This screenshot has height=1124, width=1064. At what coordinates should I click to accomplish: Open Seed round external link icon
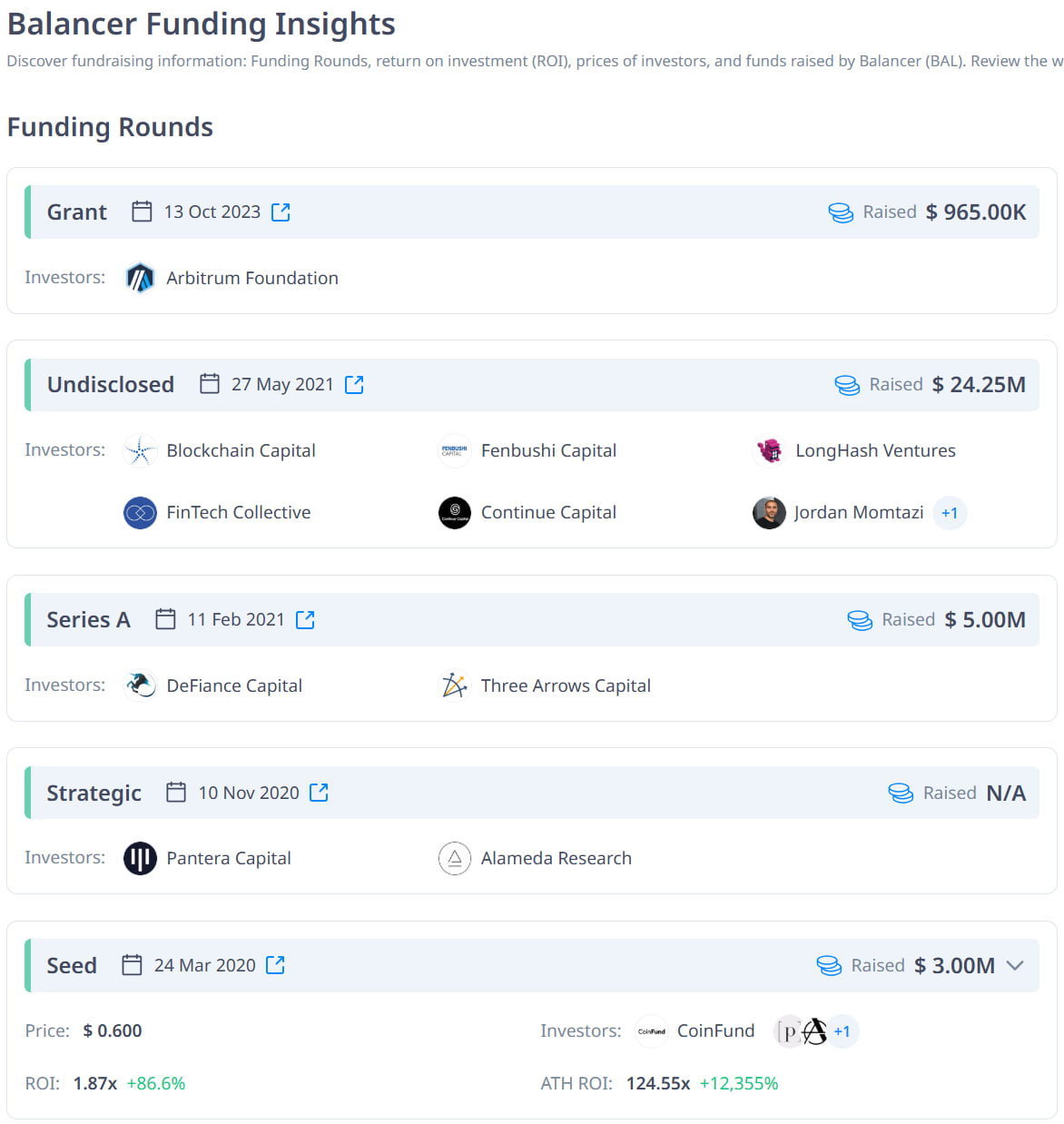[x=275, y=965]
